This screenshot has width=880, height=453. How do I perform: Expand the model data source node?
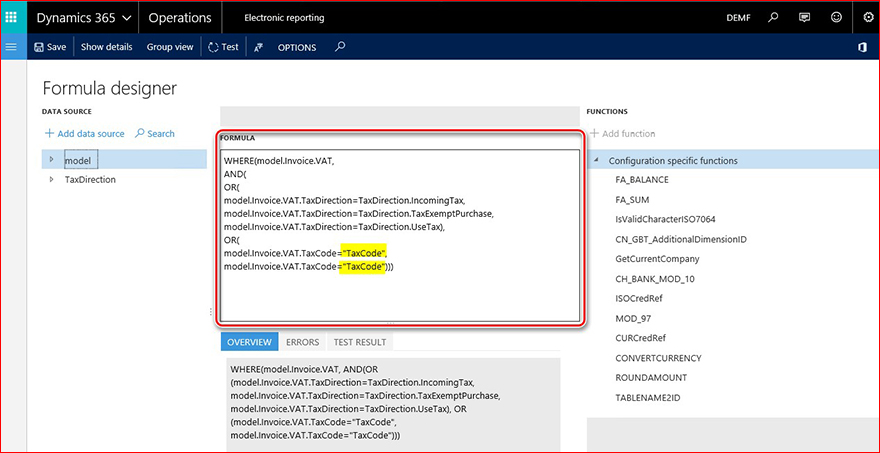click(51, 159)
